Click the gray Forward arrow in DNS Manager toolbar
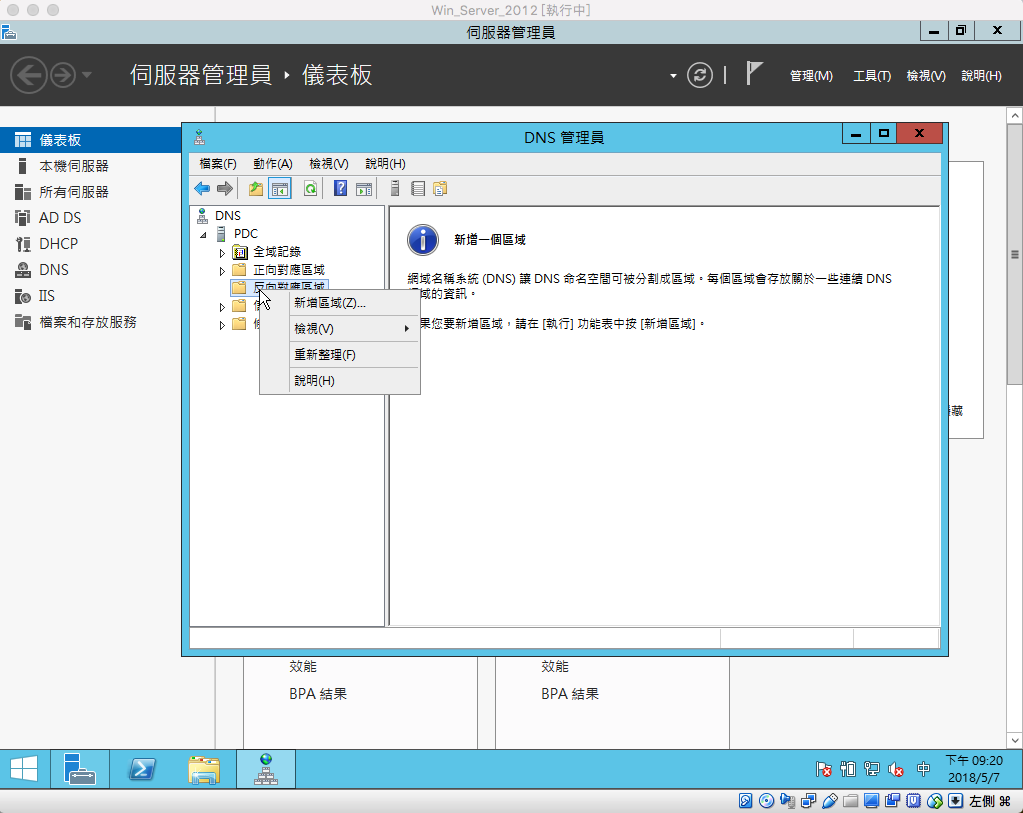Image resolution: width=1023 pixels, height=813 pixels. pos(224,189)
